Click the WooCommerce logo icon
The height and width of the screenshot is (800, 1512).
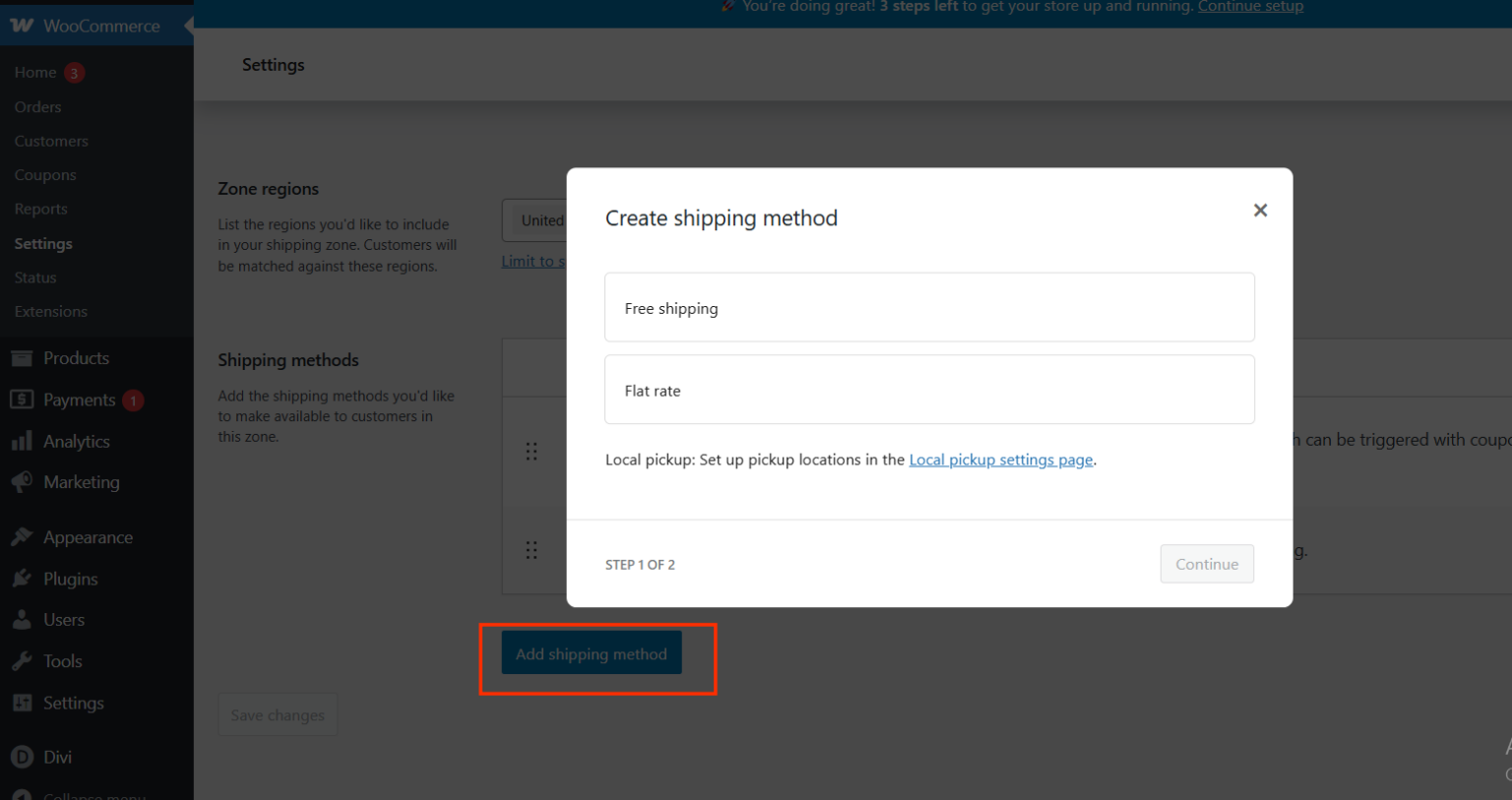coord(21,25)
